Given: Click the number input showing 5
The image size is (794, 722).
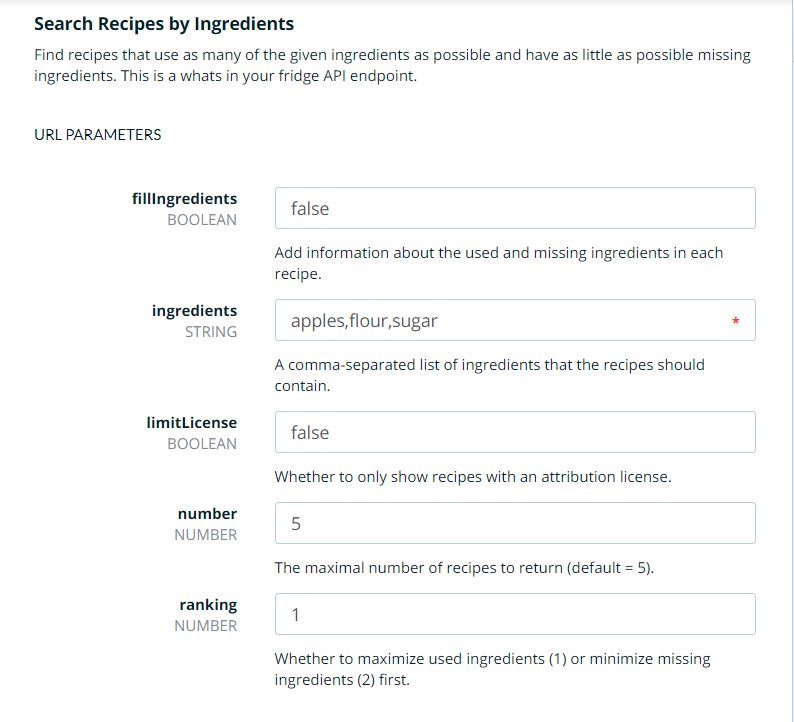Looking at the screenshot, I should pyautogui.click(x=515, y=523).
